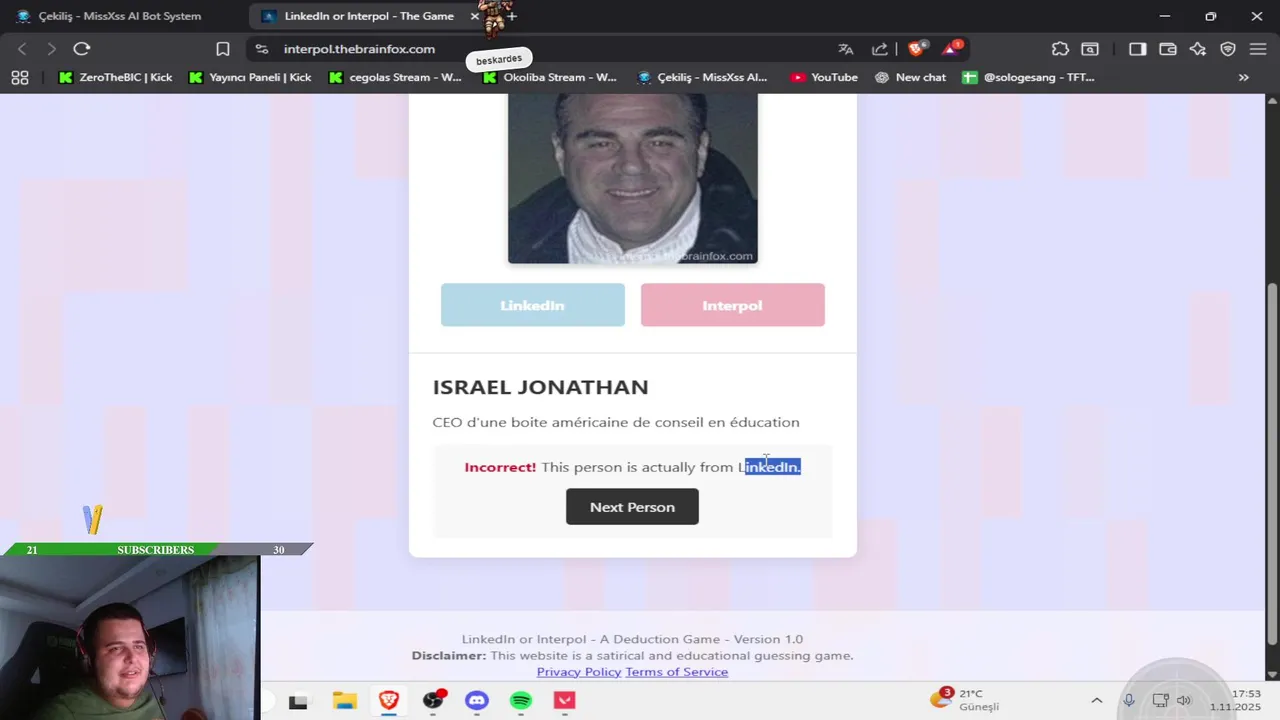Open the Brave VPN shield icon

pyautogui.click(x=1228, y=49)
